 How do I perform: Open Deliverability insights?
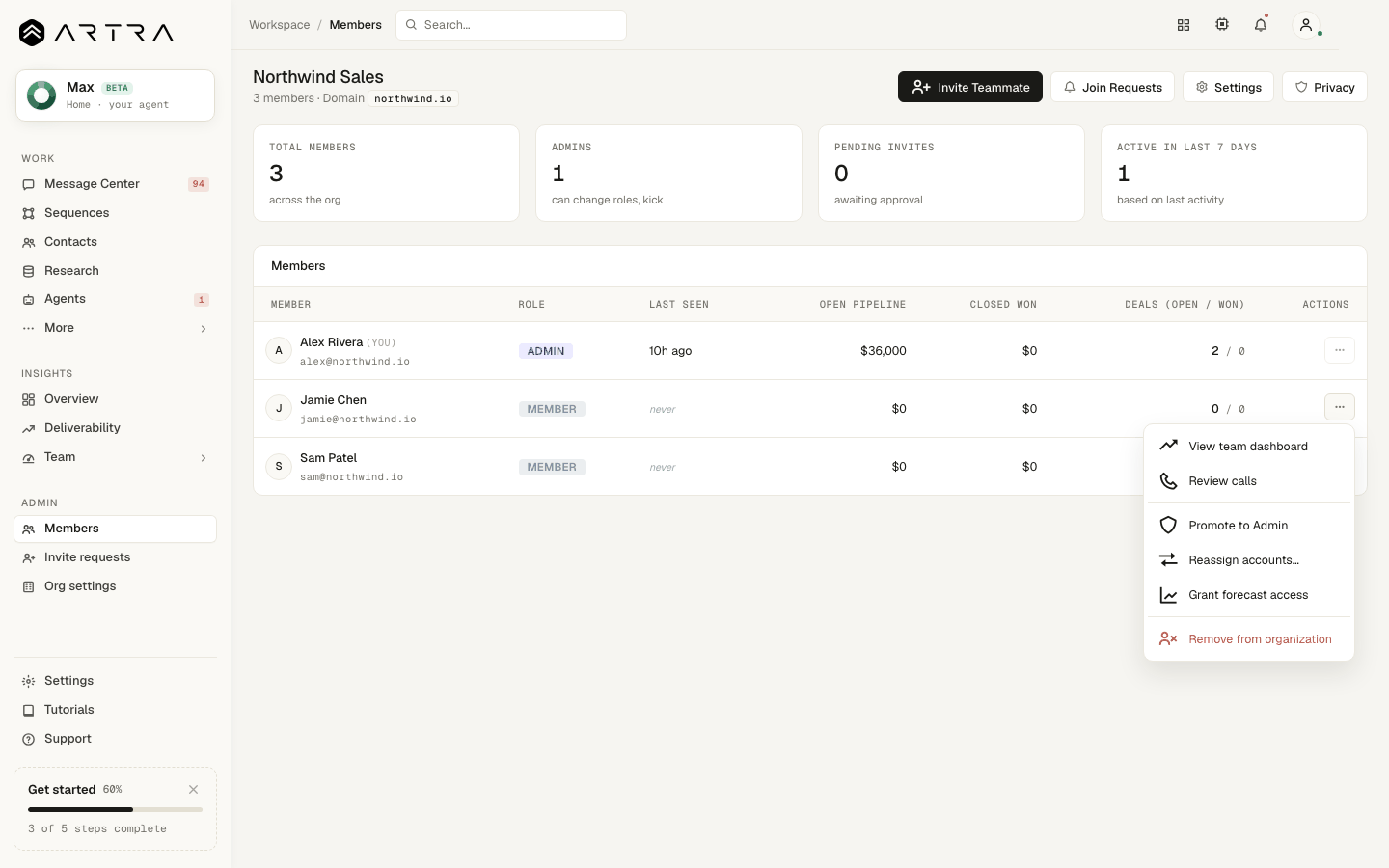115,428
